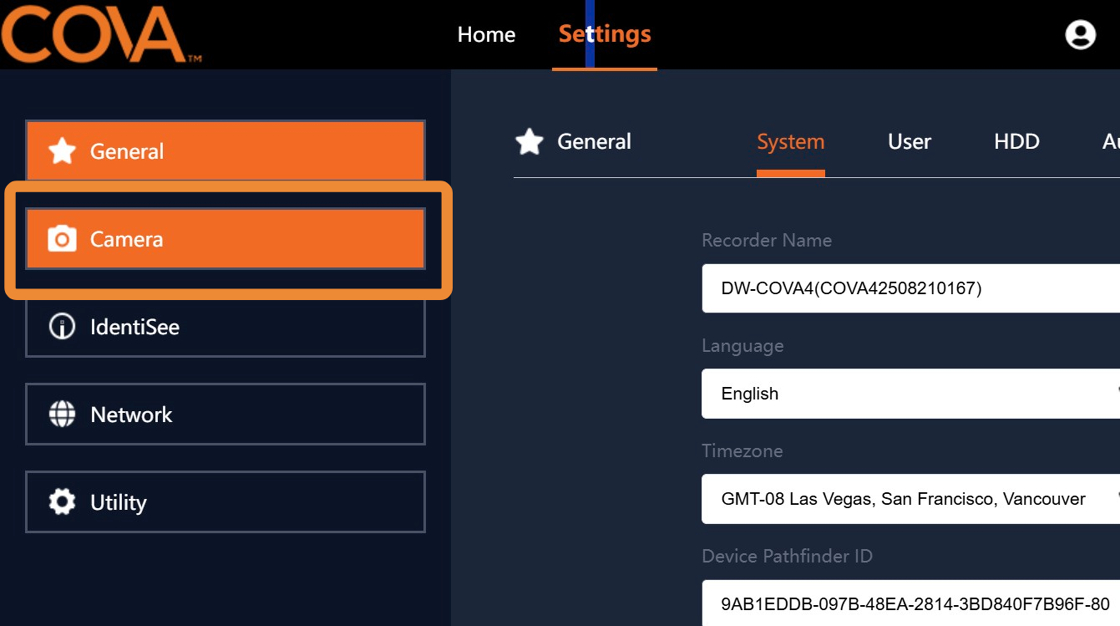
Task: Open the IdentiSee settings section
Action: 226,327
